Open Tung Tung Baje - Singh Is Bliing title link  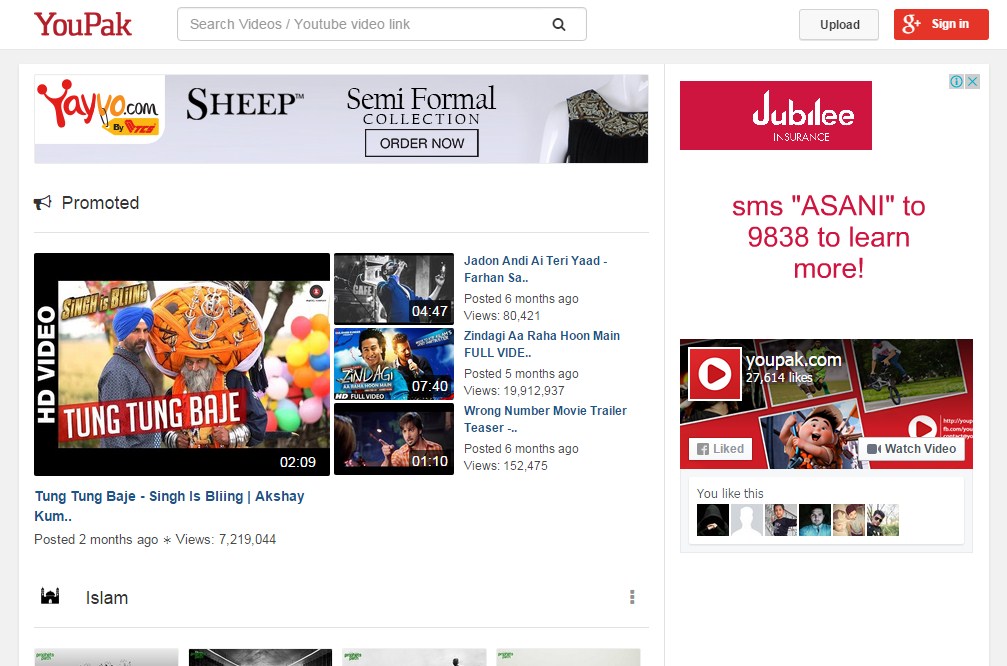click(170, 505)
